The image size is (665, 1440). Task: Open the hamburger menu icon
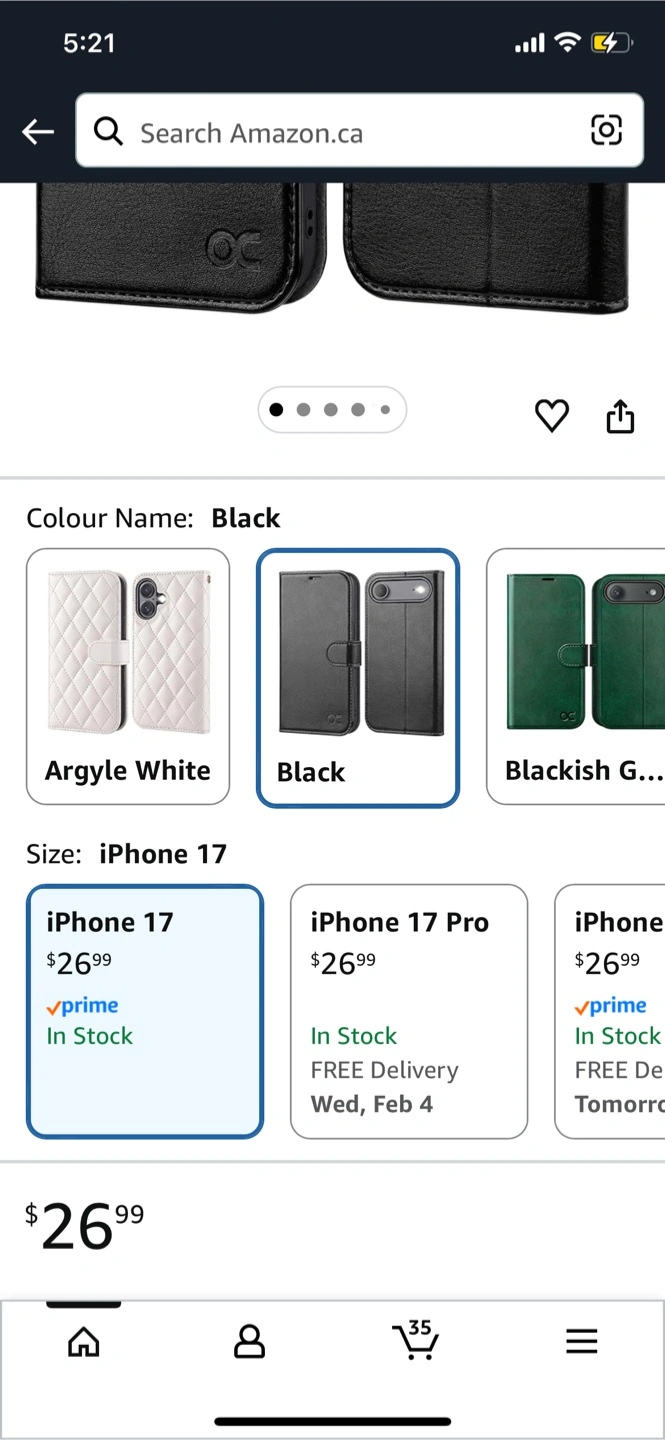pos(581,1342)
